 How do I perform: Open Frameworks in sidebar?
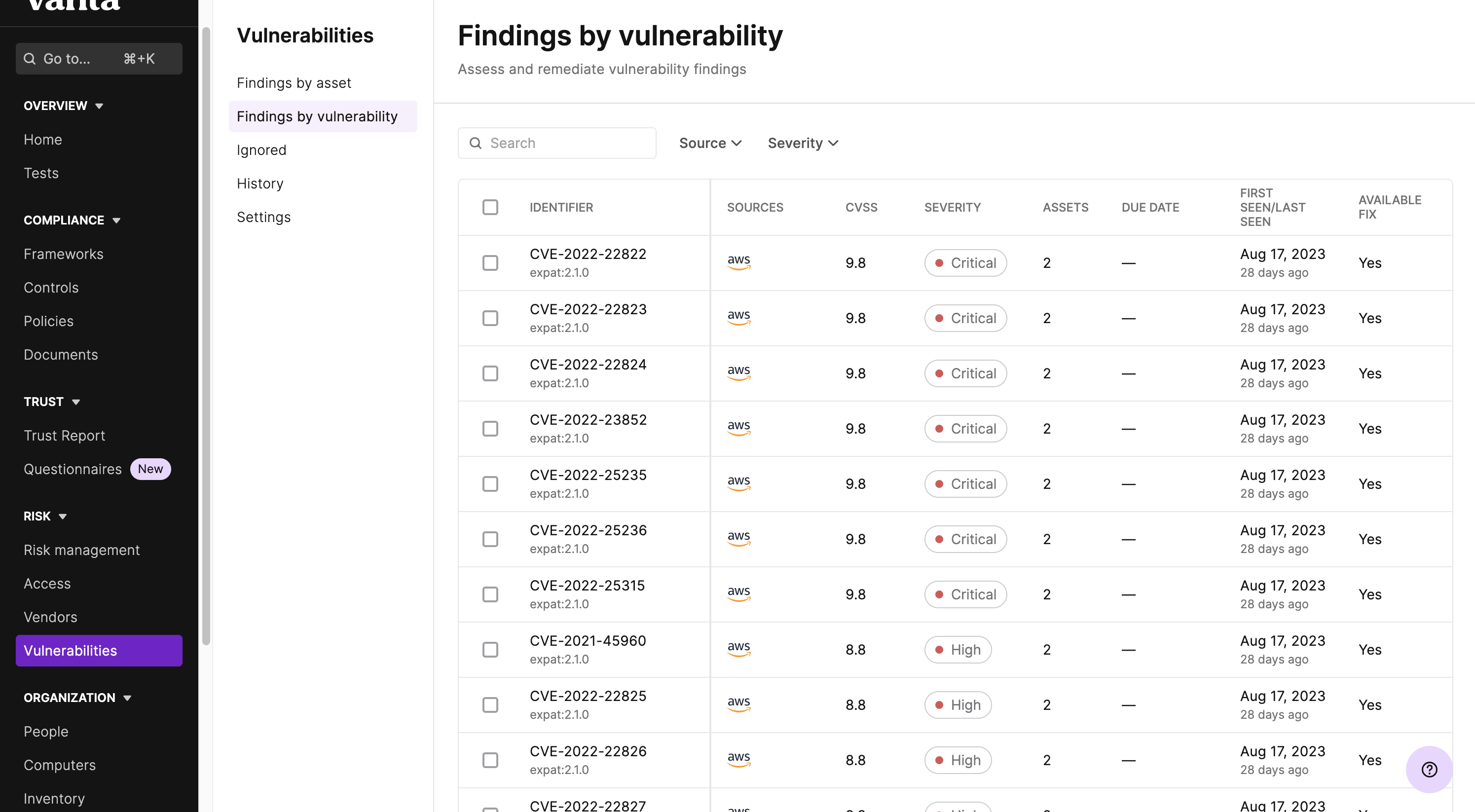64,254
